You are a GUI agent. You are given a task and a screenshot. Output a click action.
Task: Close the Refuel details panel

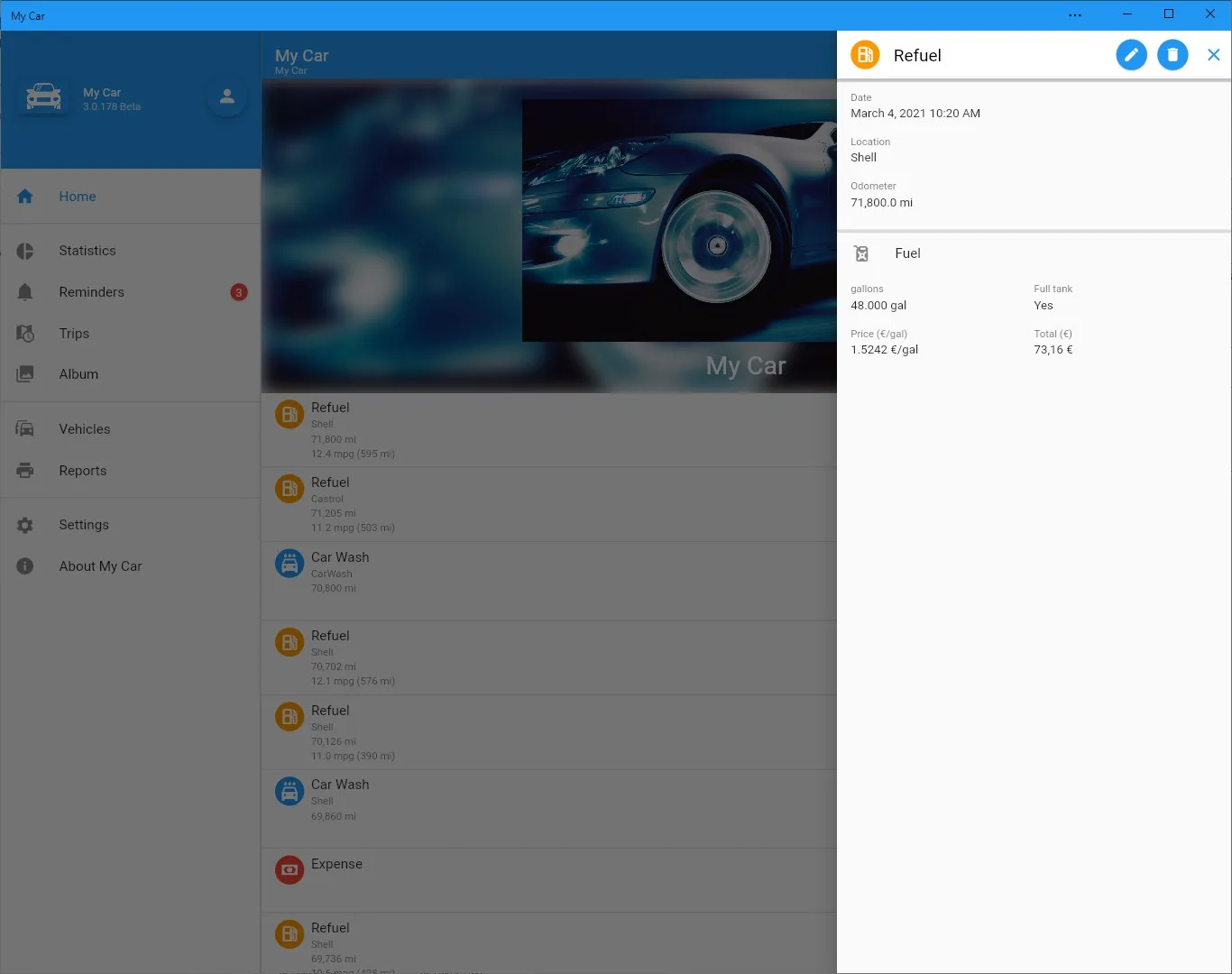1214,55
